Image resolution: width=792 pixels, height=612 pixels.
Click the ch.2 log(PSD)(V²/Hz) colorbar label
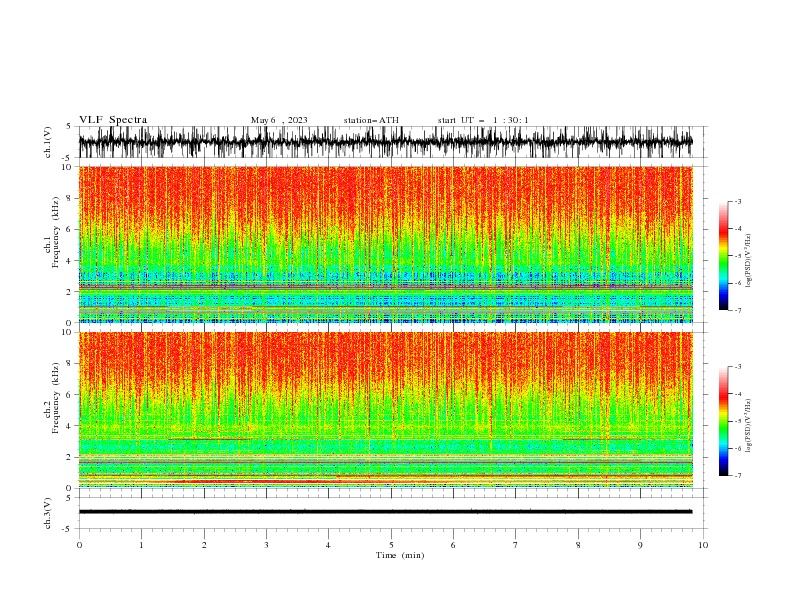click(x=748, y=426)
